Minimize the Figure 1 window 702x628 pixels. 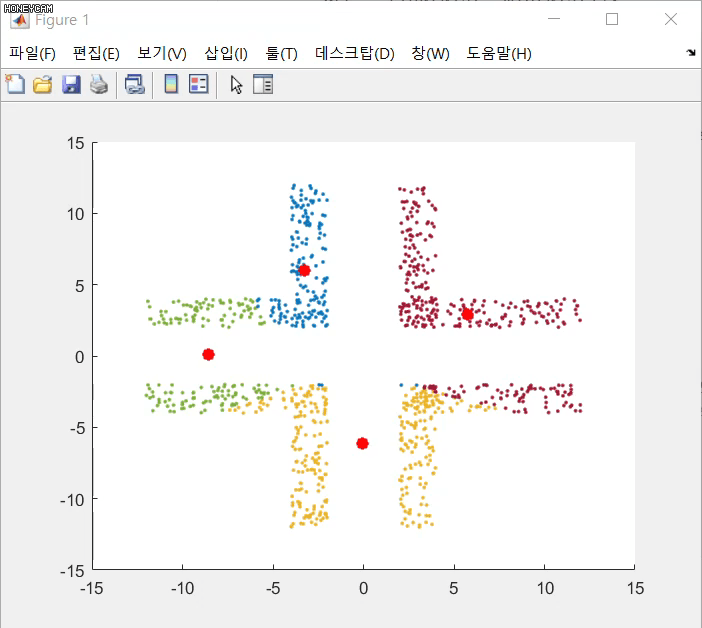tap(554, 19)
